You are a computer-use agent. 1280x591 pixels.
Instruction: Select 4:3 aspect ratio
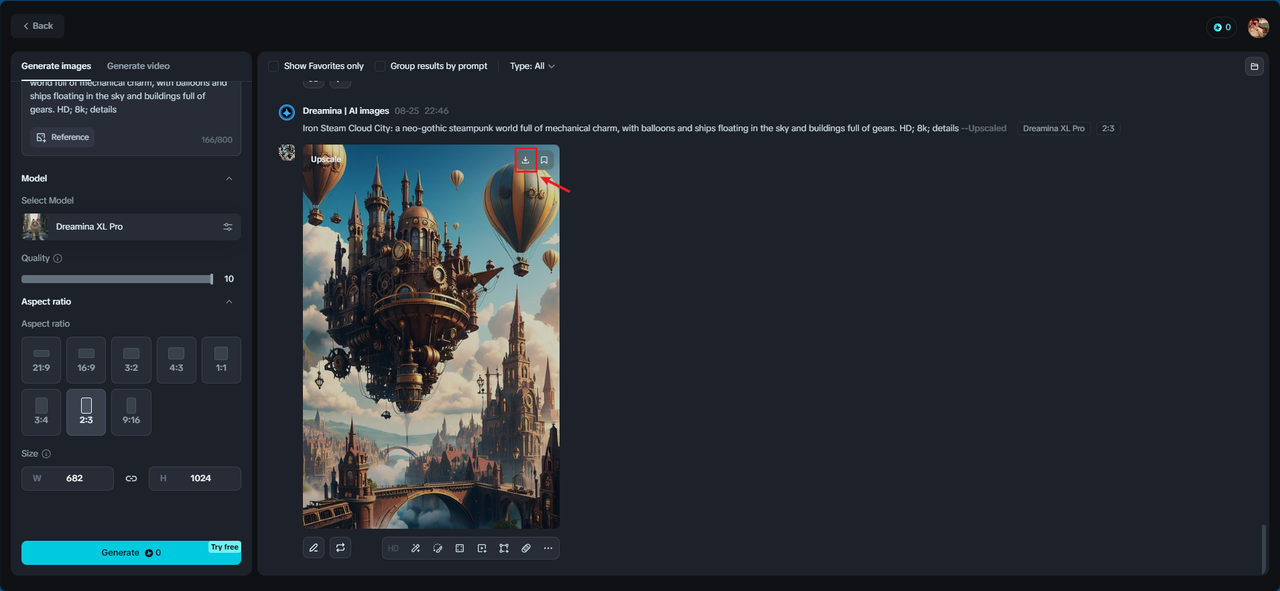[x=176, y=360]
